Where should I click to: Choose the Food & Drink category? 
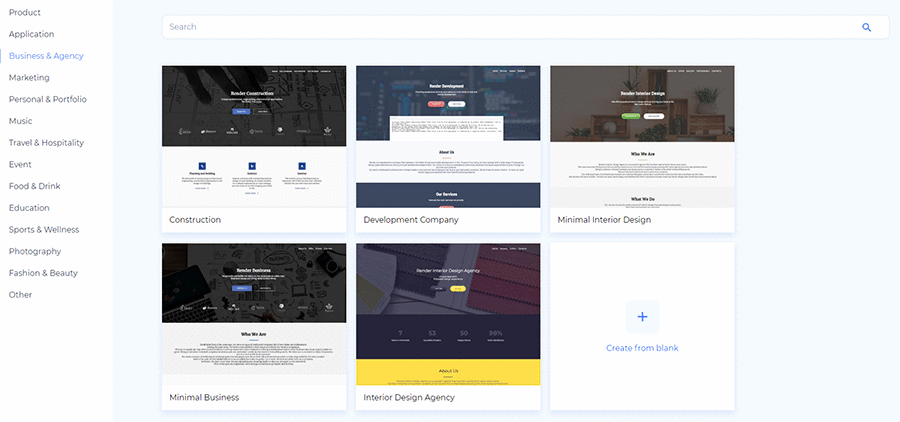click(35, 186)
